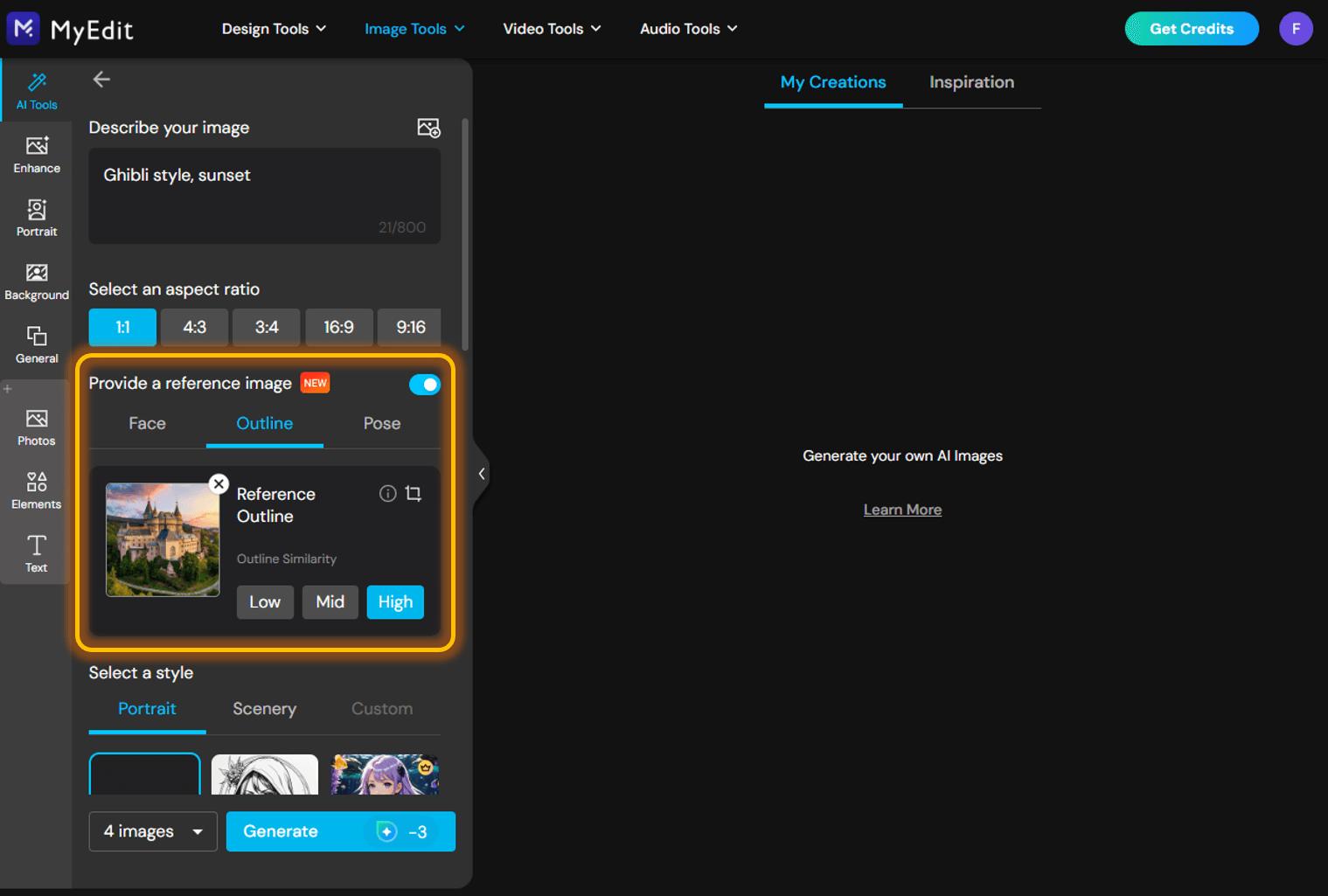Switch to the Face reference tab

click(147, 424)
